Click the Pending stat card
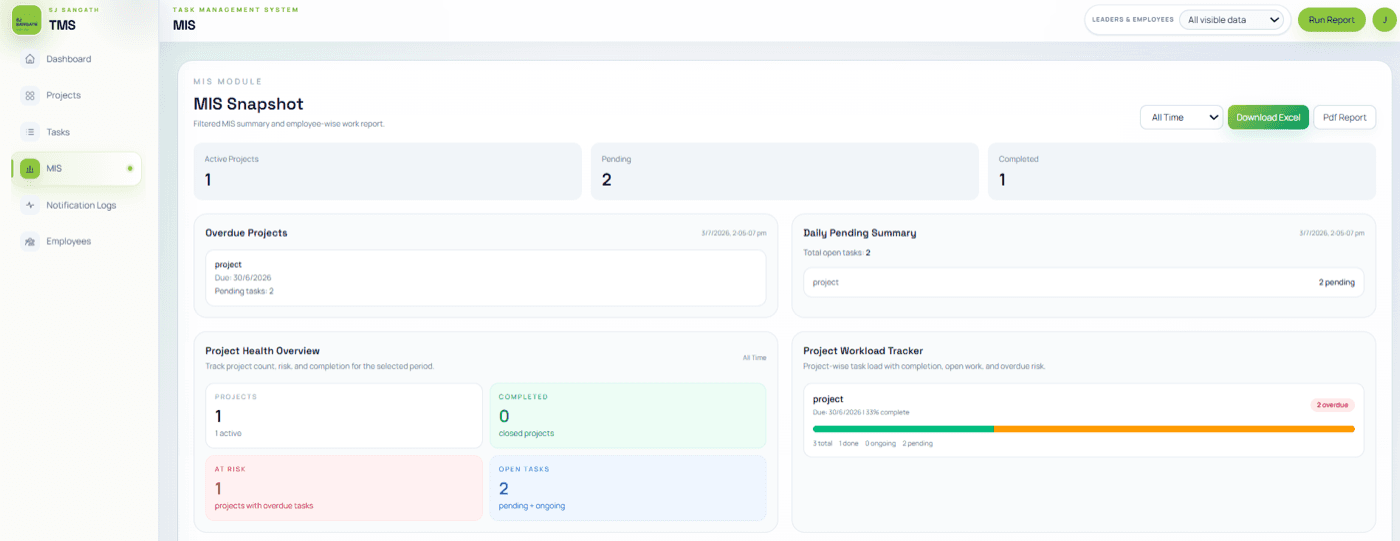1400x541 pixels. point(785,171)
